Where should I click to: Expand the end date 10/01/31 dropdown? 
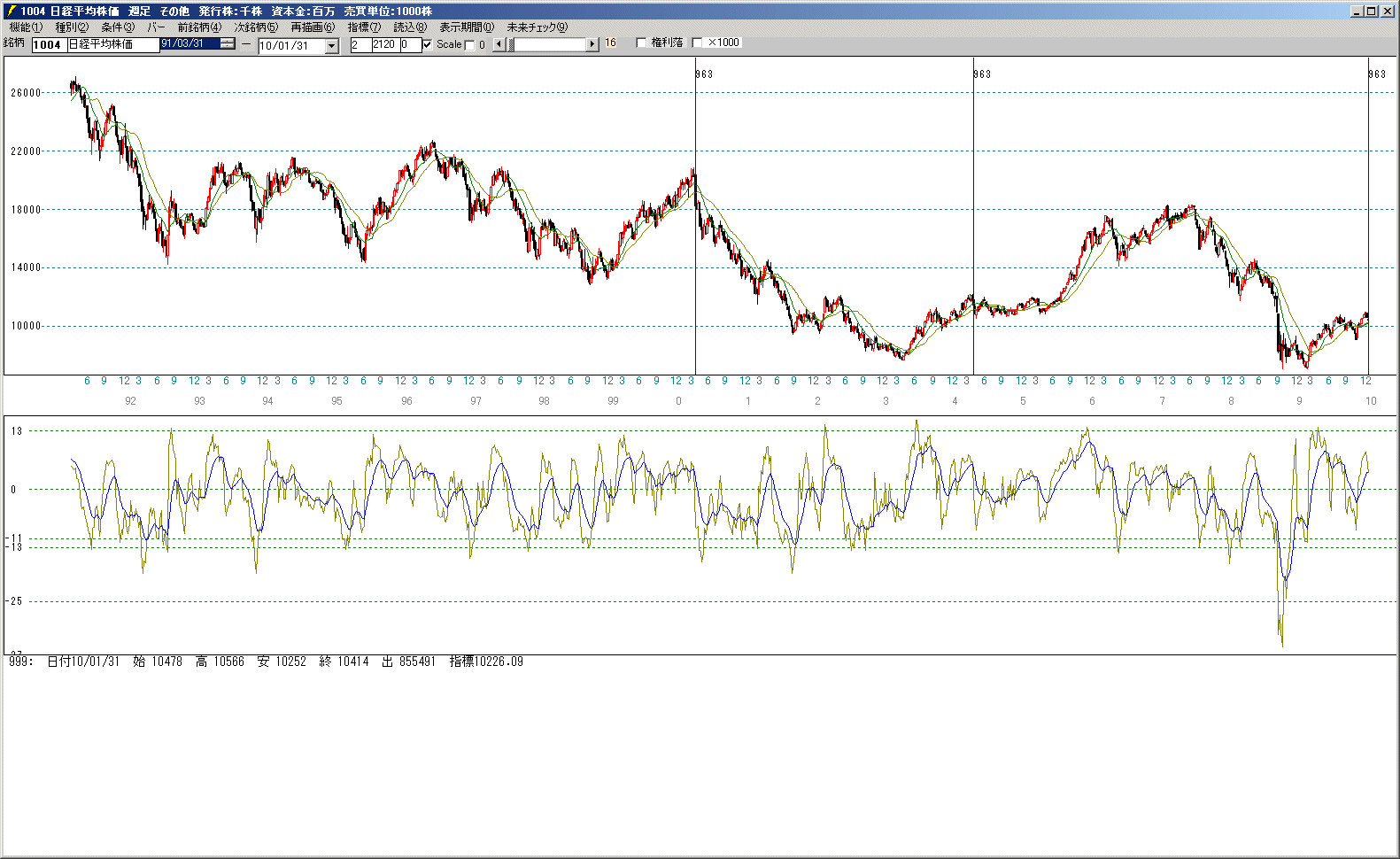pos(332,46)
